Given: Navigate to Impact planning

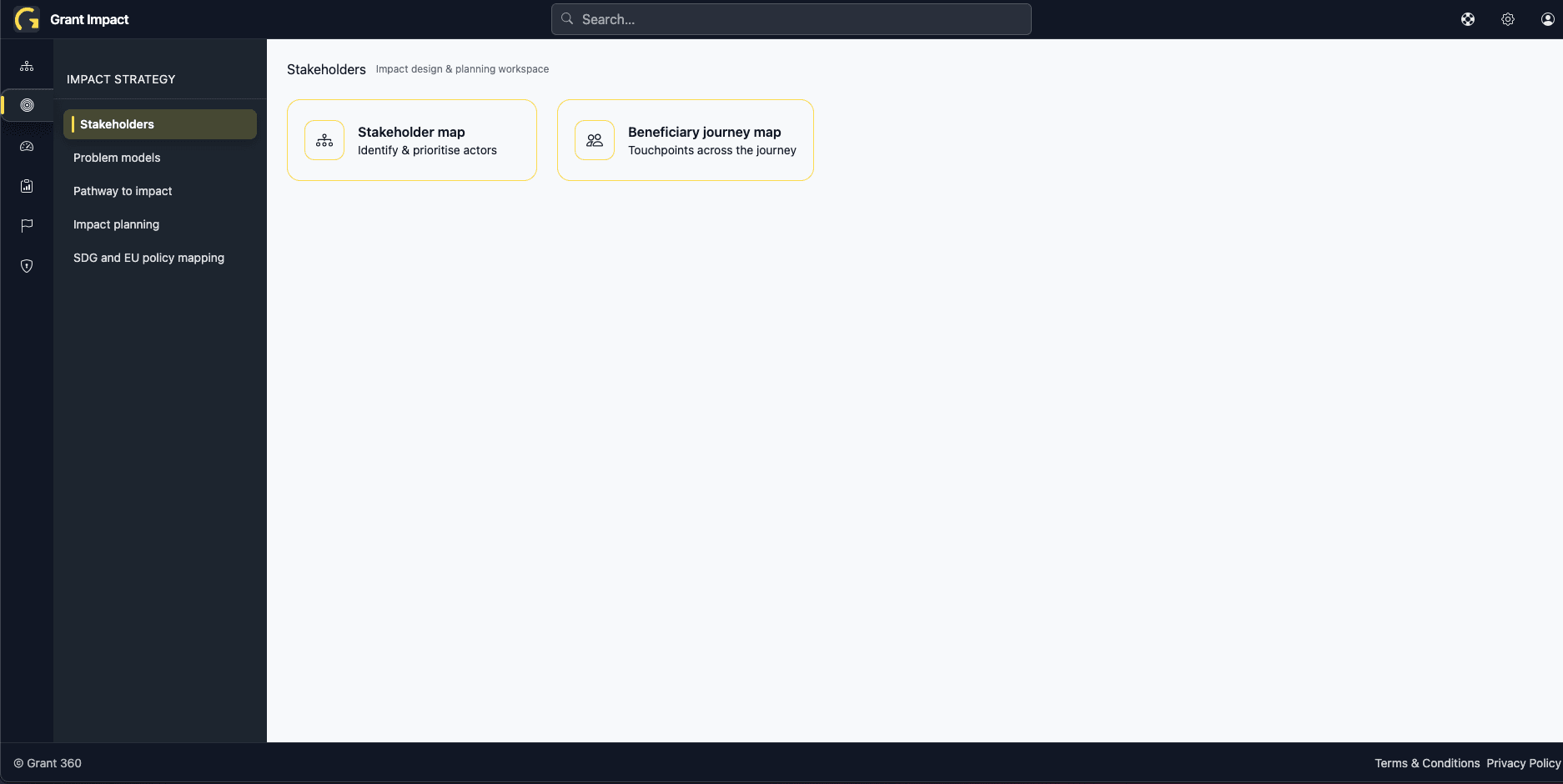Looking at the screenshot, I should coord(116,224).
